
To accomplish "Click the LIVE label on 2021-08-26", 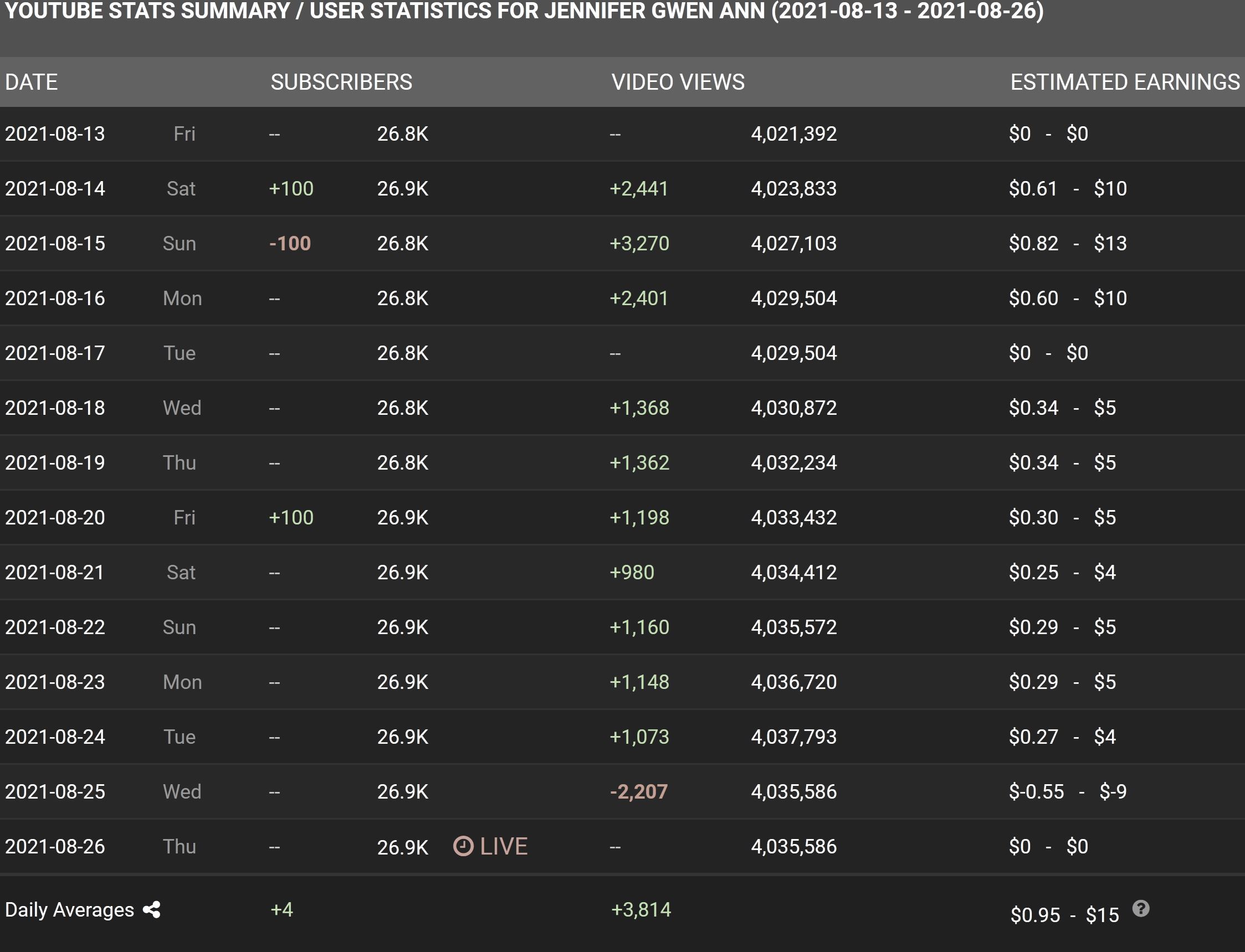I will coord(504,846).
